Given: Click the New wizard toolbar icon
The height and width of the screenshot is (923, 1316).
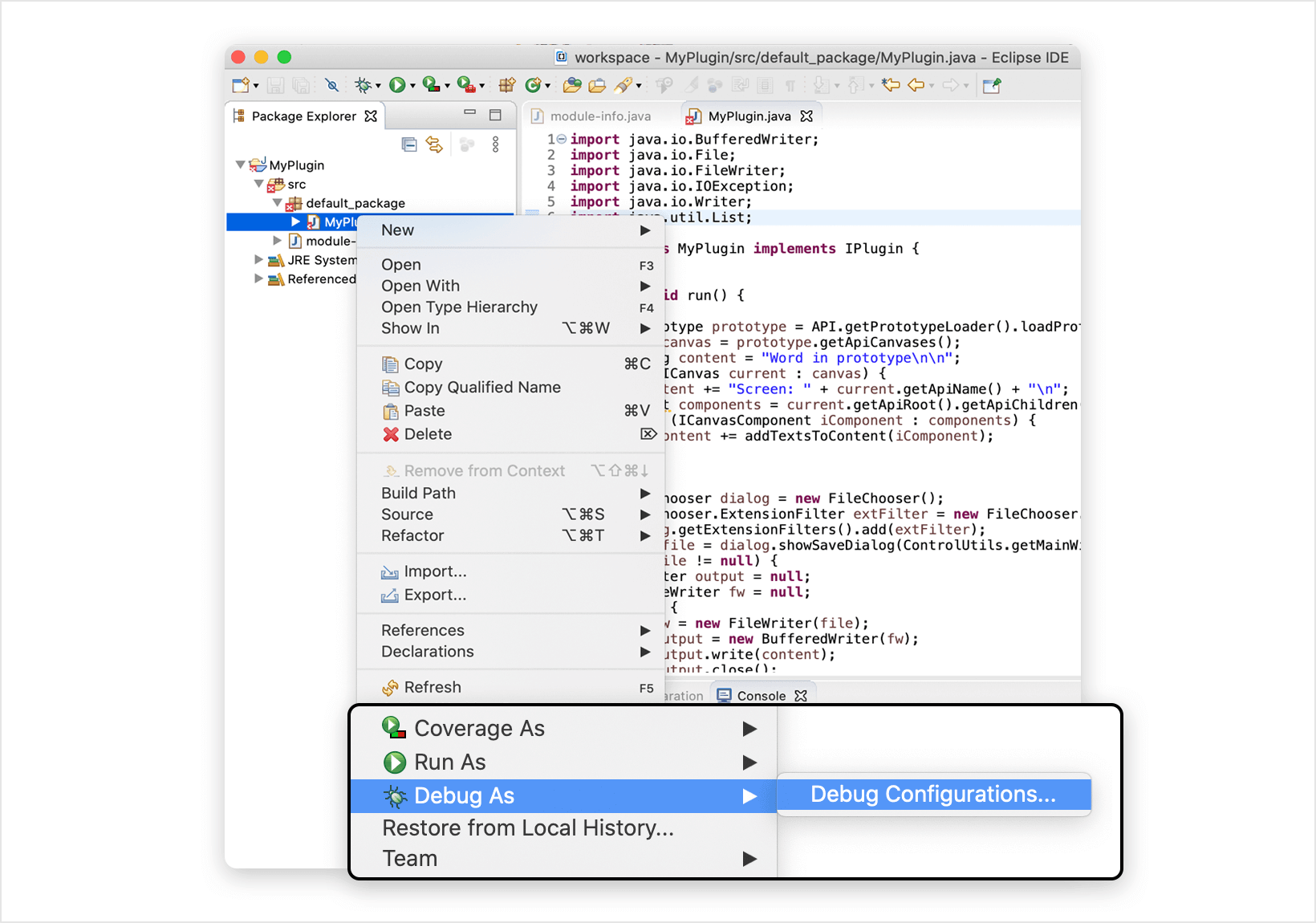Looking at the screenshot, I should tap(240, 85).
